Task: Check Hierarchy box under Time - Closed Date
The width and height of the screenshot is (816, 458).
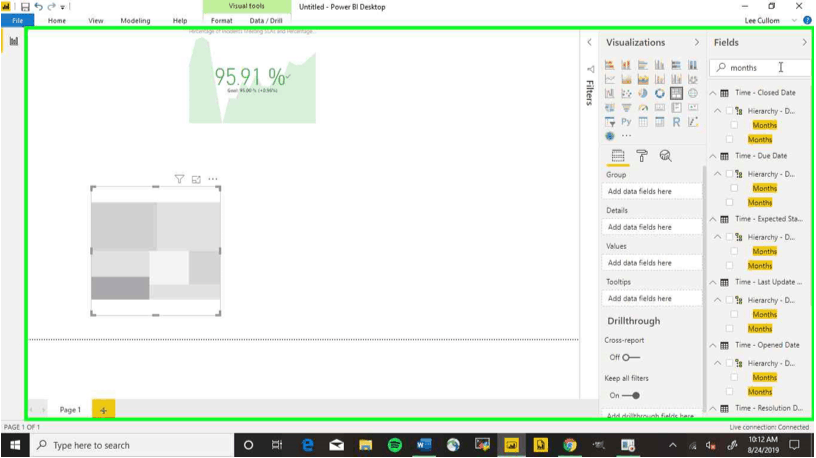Action: pos(729,111)
